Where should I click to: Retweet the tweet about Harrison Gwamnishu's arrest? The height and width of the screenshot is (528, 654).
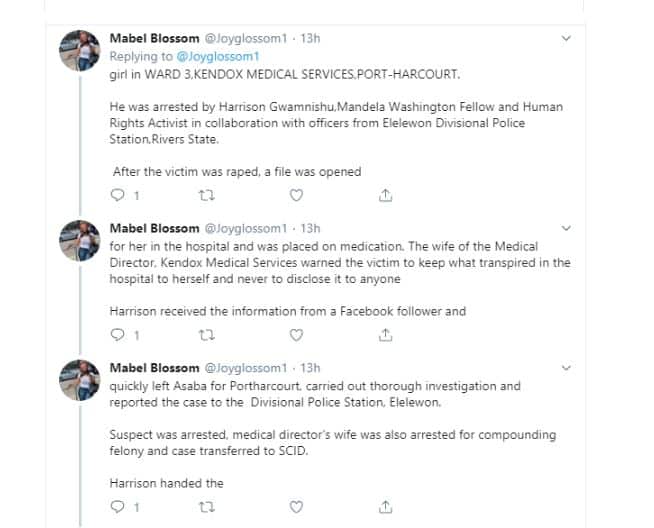(207, 196)
